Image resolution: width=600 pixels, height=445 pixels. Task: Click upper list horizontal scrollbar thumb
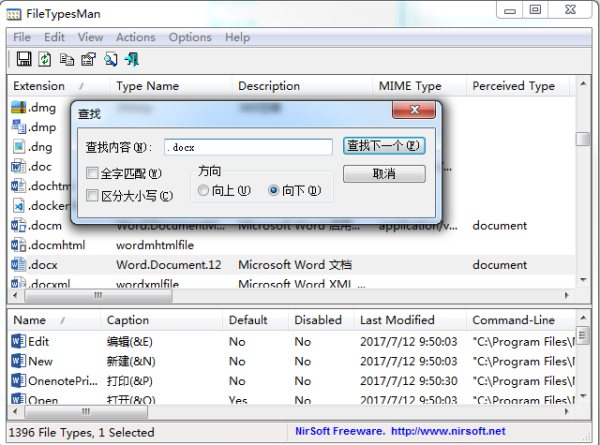(98, 295)
